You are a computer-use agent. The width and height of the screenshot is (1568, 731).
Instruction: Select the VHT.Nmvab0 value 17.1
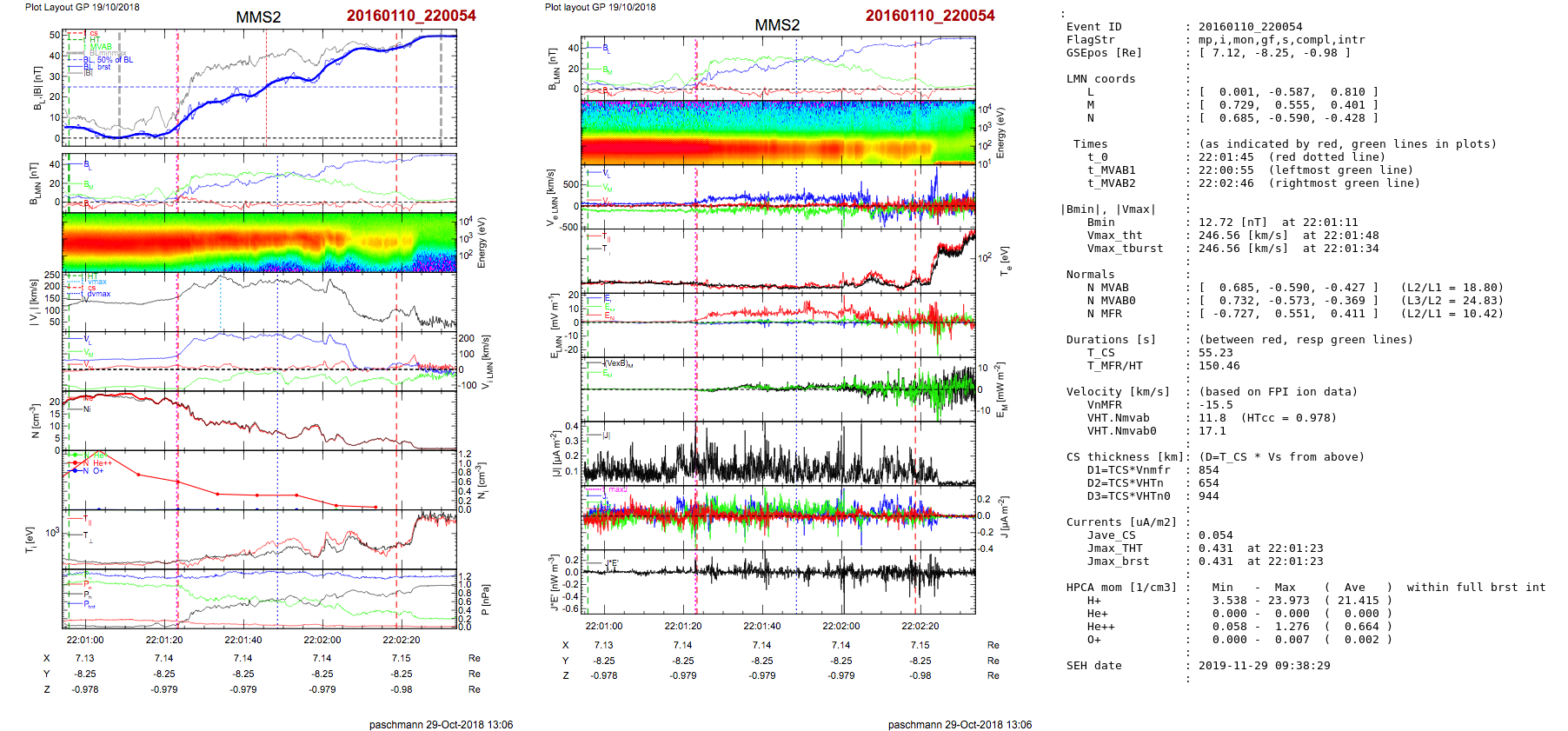[x=1212, y=431]
